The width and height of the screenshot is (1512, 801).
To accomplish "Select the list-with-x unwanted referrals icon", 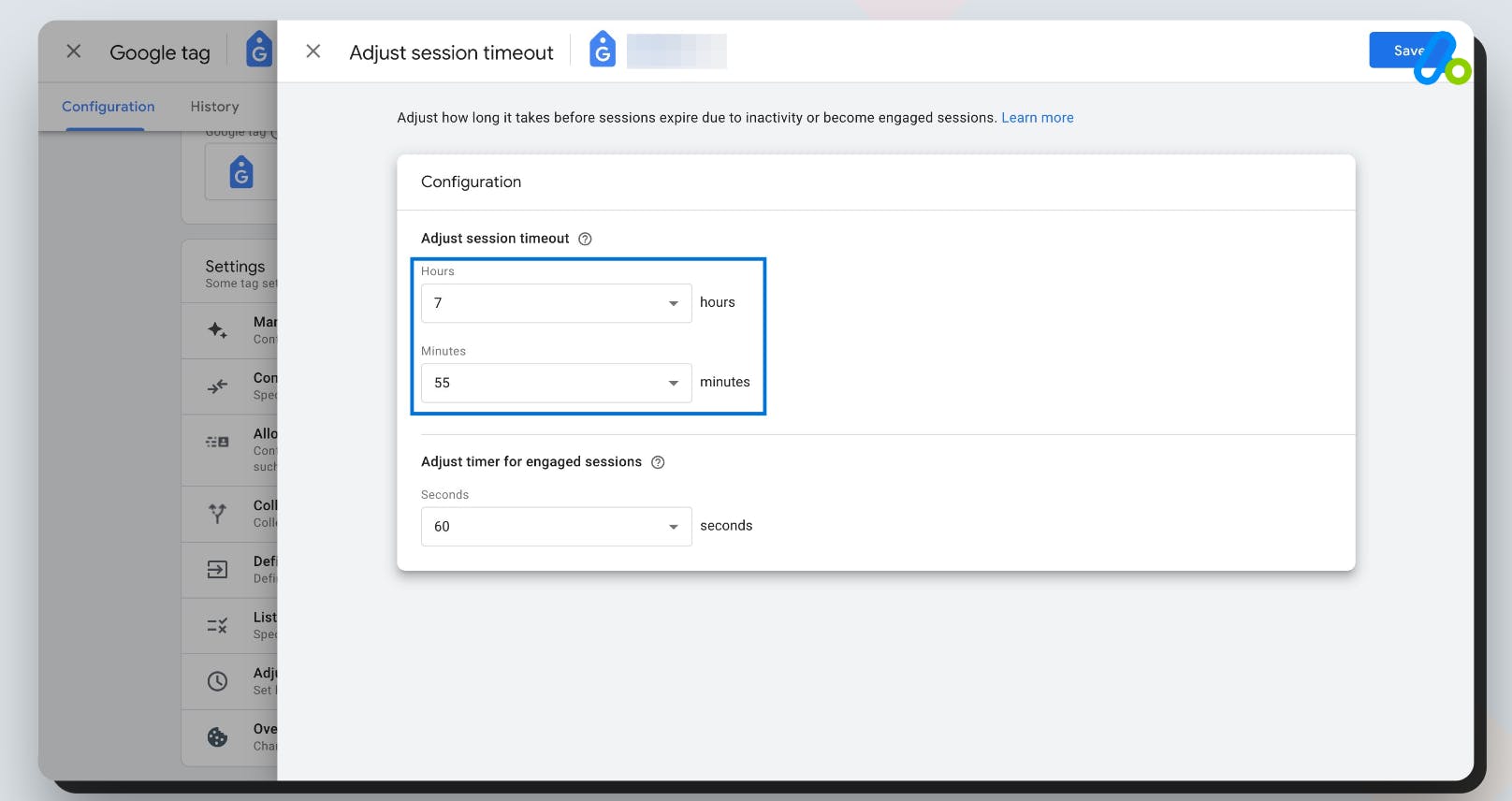I will pyautogui.click(x=216, y=625).
